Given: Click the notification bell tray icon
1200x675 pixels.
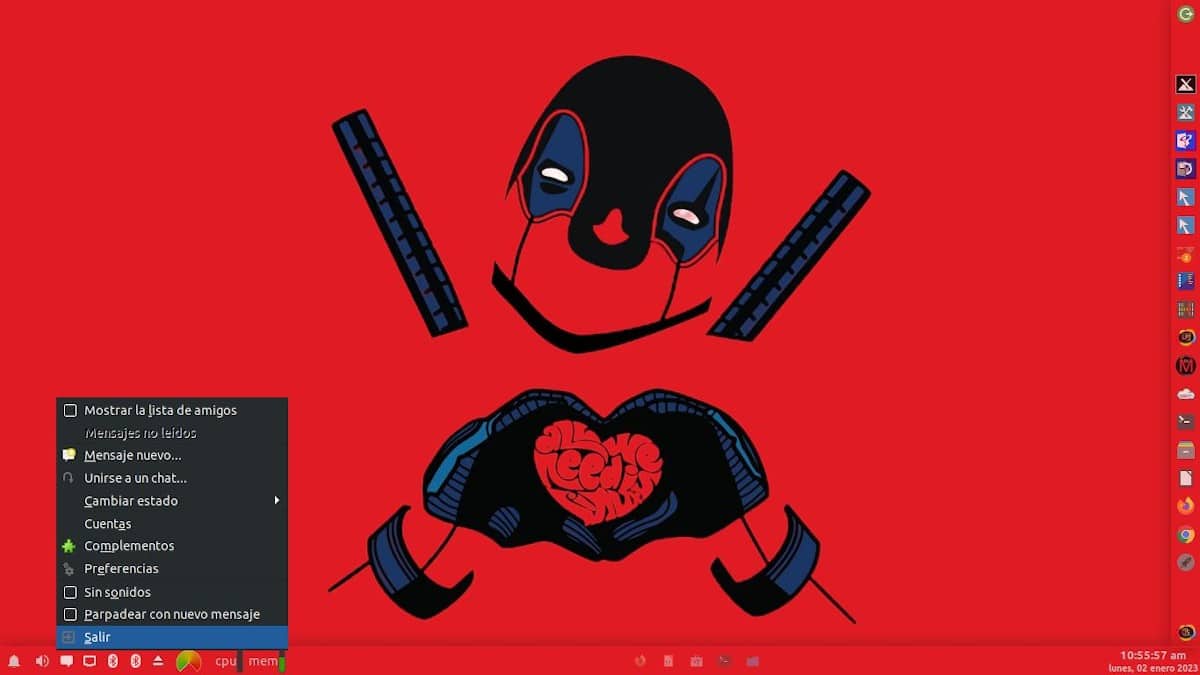Looking at the screenshot, I should (14, 661).
